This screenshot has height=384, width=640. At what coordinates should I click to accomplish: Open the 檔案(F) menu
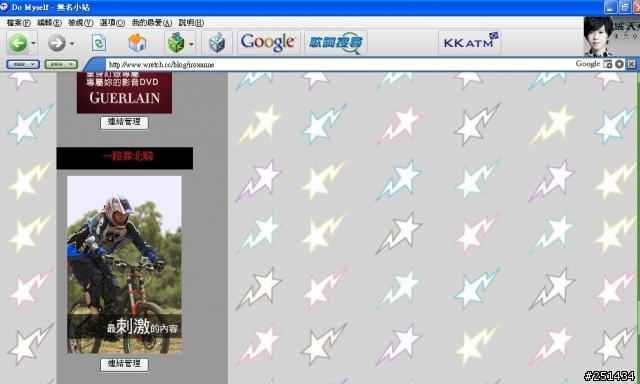19,23
